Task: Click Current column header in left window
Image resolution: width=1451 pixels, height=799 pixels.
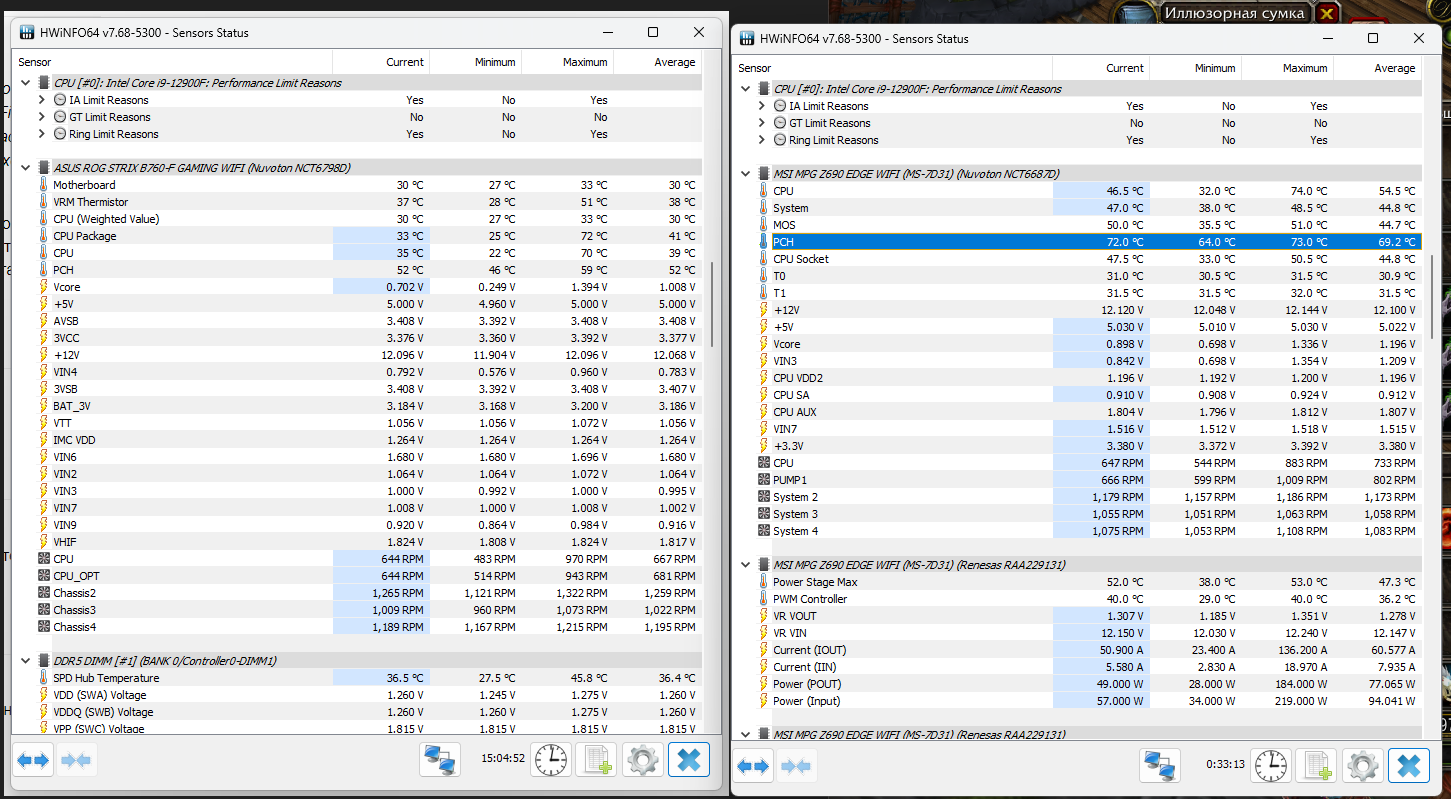Action: (383, 62)
